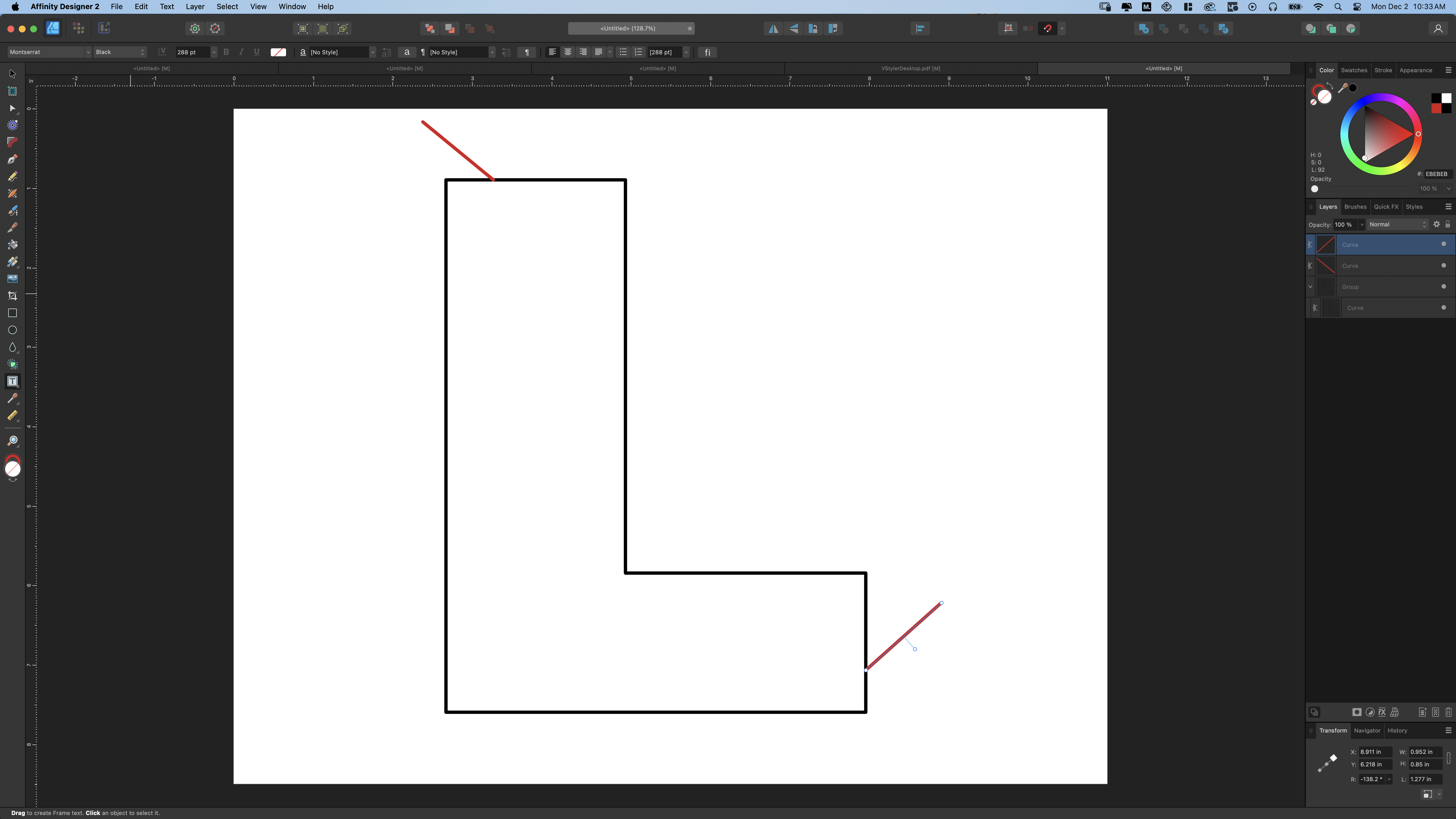The image size is (1456, 819).
Task: Switch to the VStylerDesktop.pdf document tab
Action: (x=911, y=68)
